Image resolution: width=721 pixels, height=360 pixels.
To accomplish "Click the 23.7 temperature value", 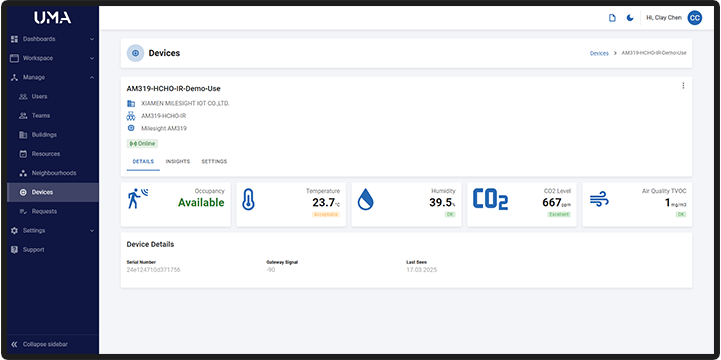I will coord(323,203).
